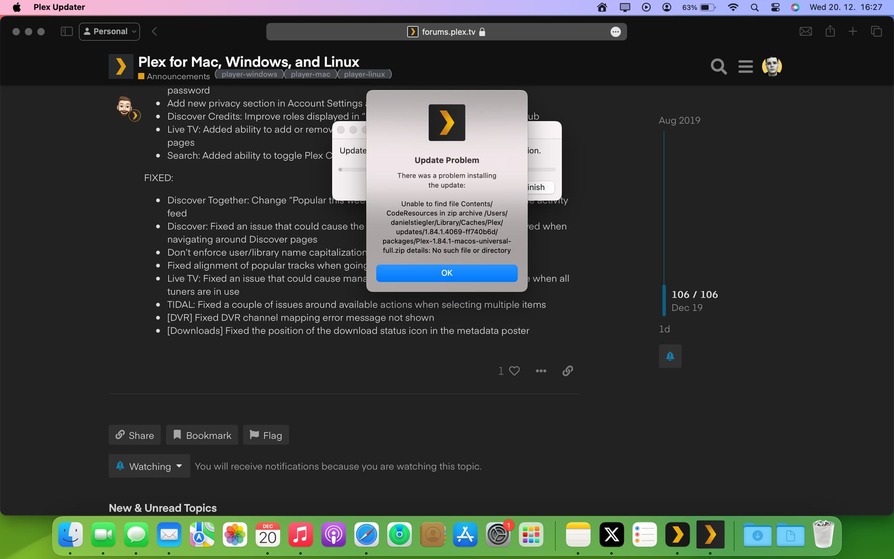The width and height of the screenshot is (894, 559).
Task: Open X app from the Dock
Action: [x=611, y=535]
